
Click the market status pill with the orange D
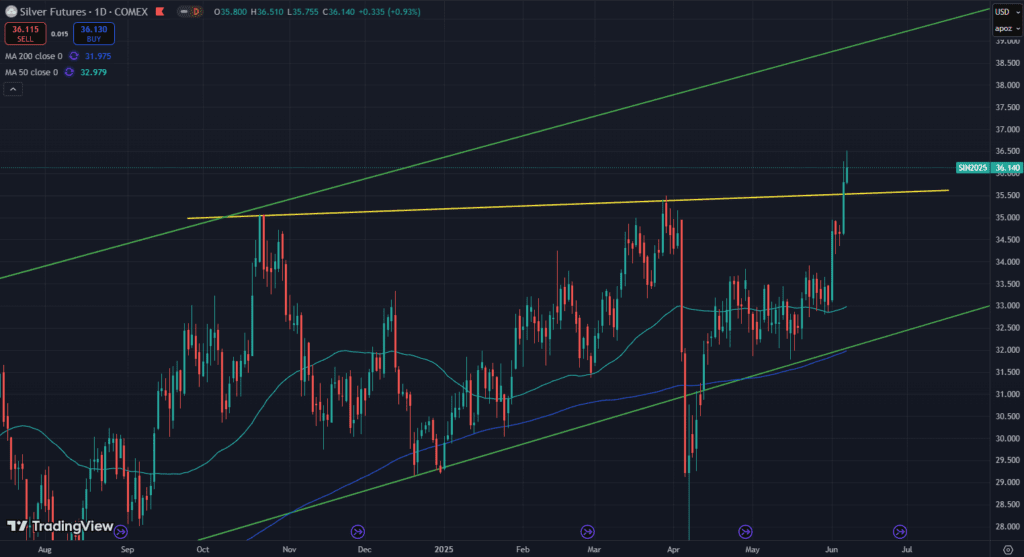(x=189, y=12)
